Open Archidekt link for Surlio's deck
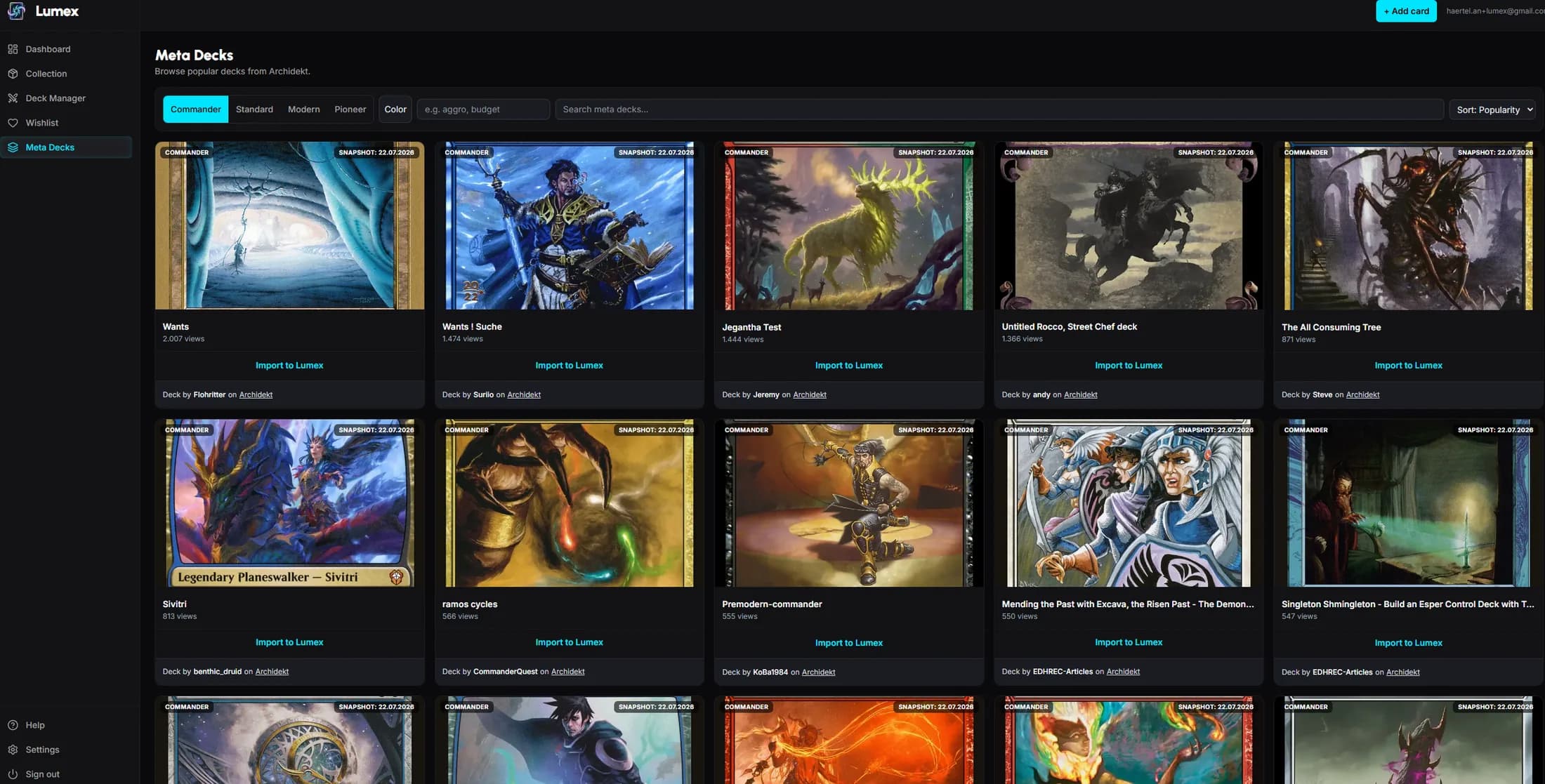Image resolution: width=1545 pixels, height=784 pixels. pos(524,394)
